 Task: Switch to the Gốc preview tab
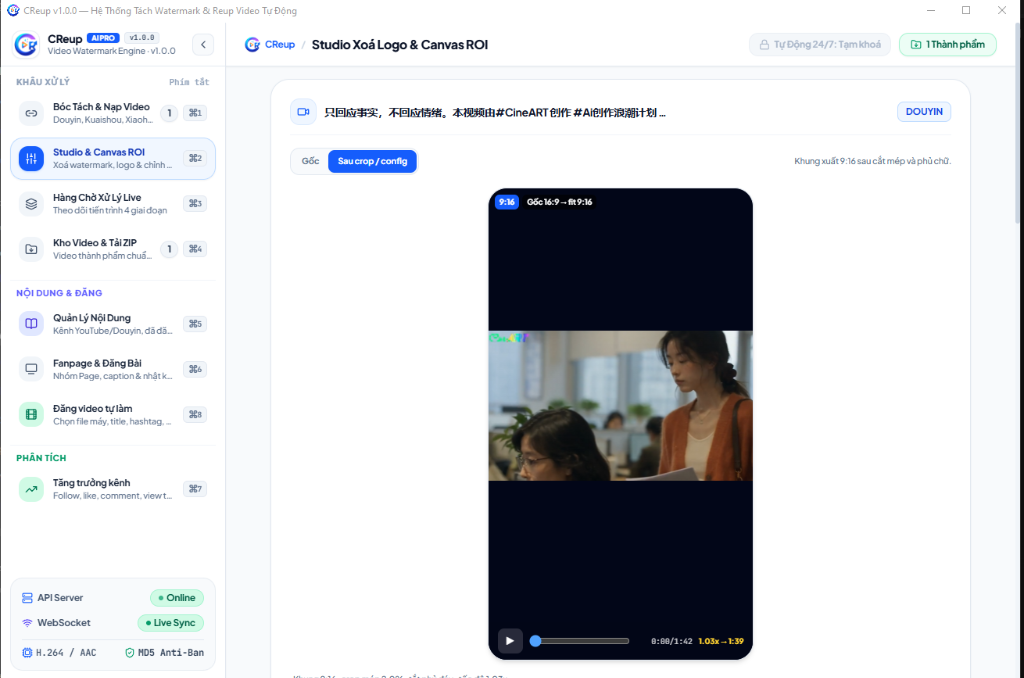click(x=310, y=161)
